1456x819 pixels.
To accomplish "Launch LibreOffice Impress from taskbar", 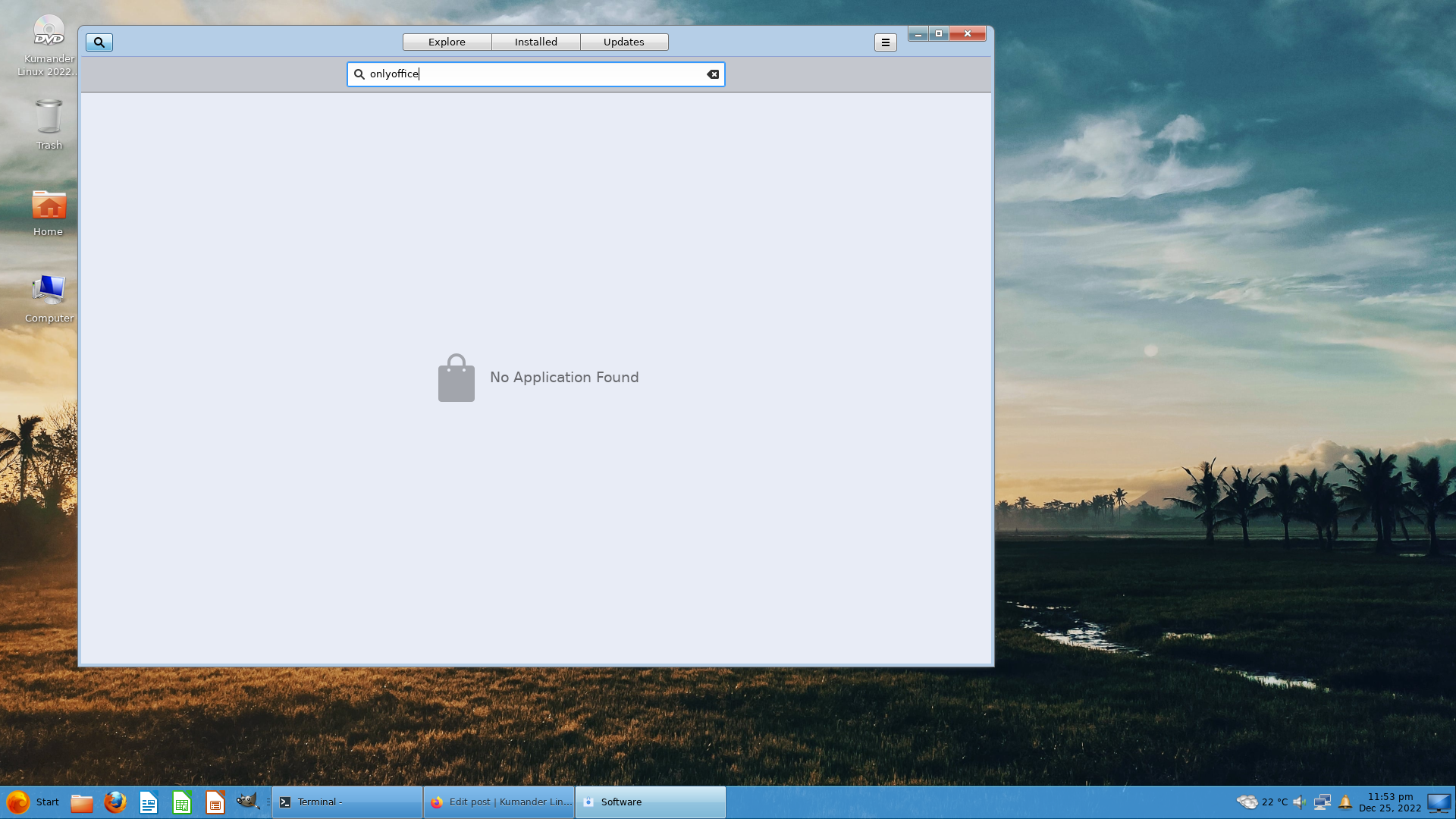I will 215,802.
